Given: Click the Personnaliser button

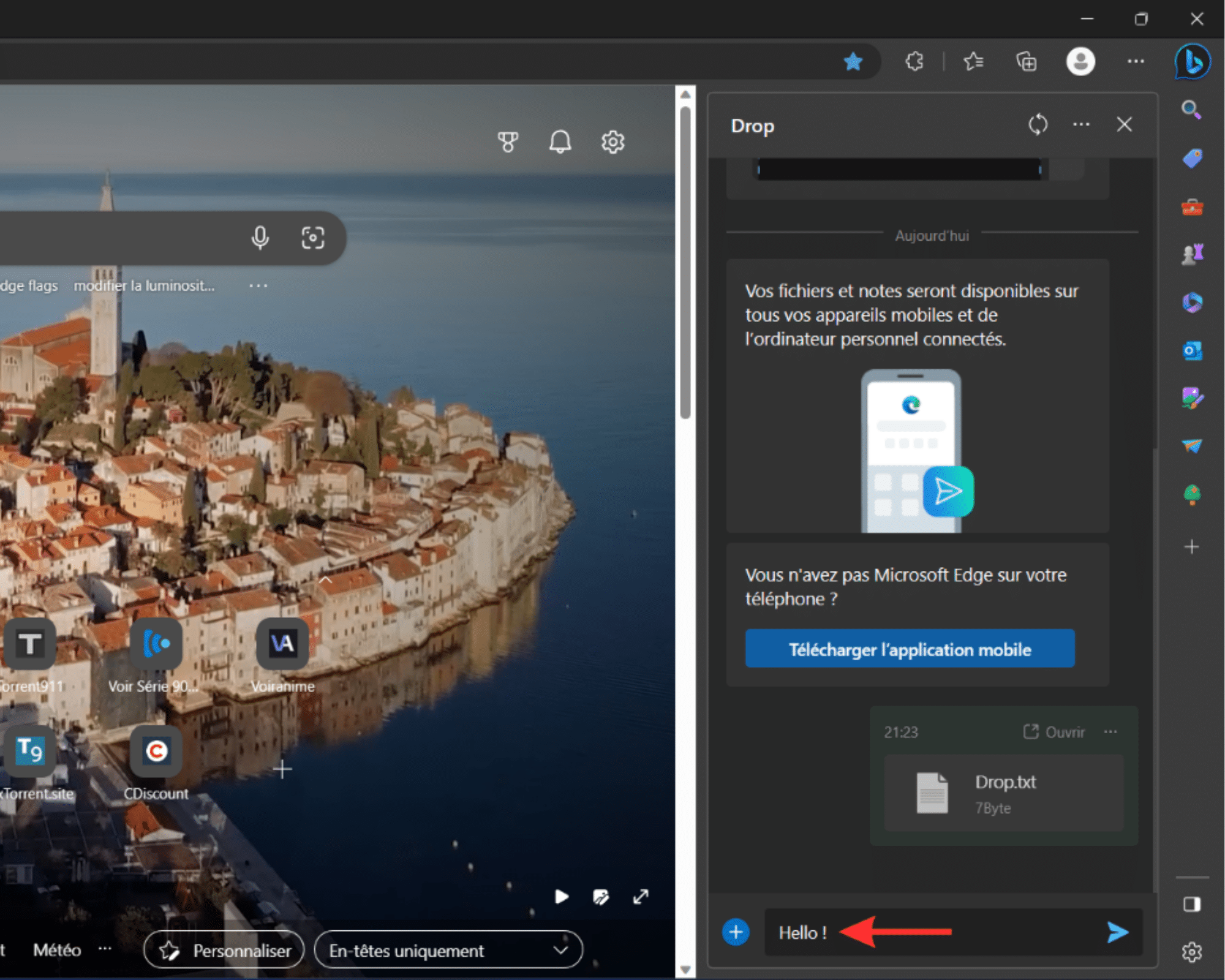Looking at the screenshot, I should (x=224, y=950).
